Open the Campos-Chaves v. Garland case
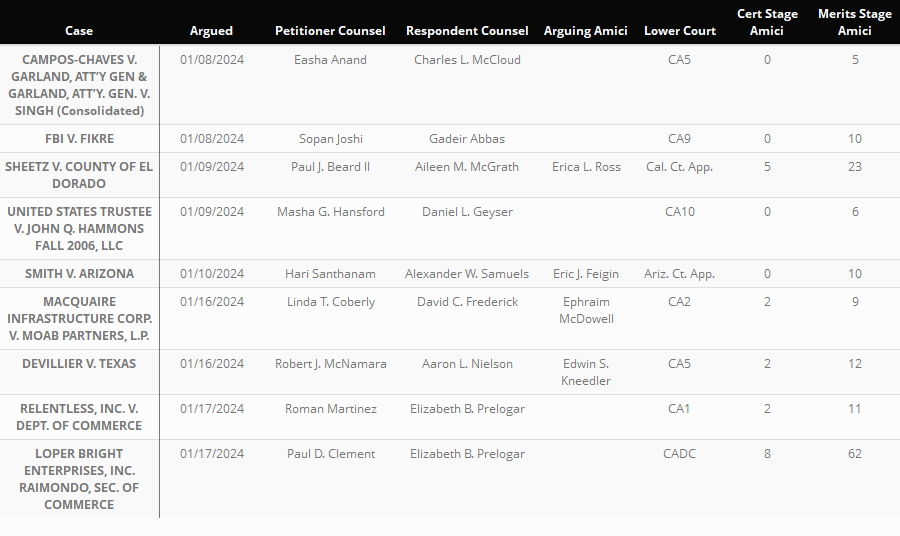 pyautogui.click(x=79, y=85)
